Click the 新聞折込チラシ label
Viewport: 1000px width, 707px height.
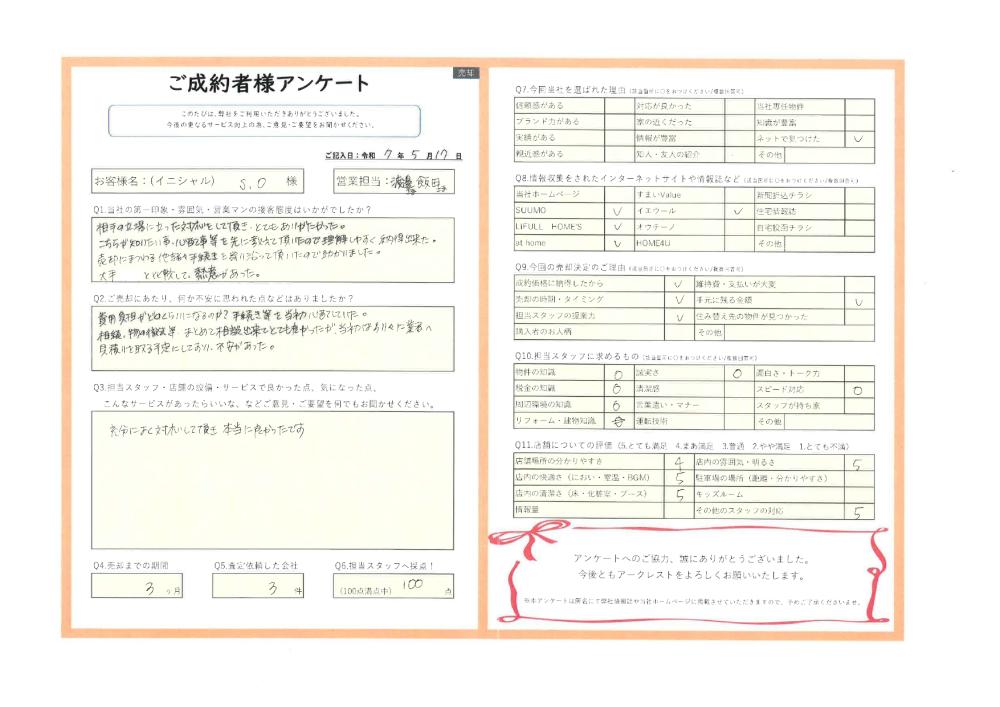(x=784, y=195)
